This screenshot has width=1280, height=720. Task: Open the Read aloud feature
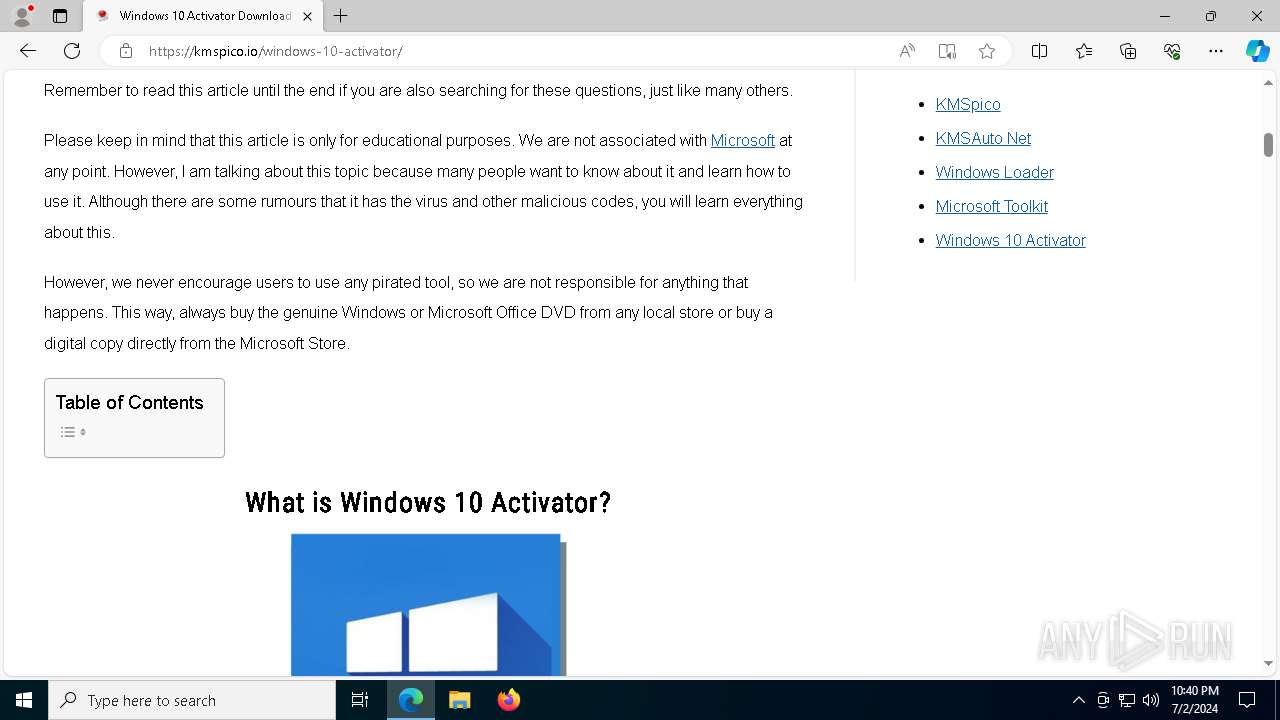907,51
